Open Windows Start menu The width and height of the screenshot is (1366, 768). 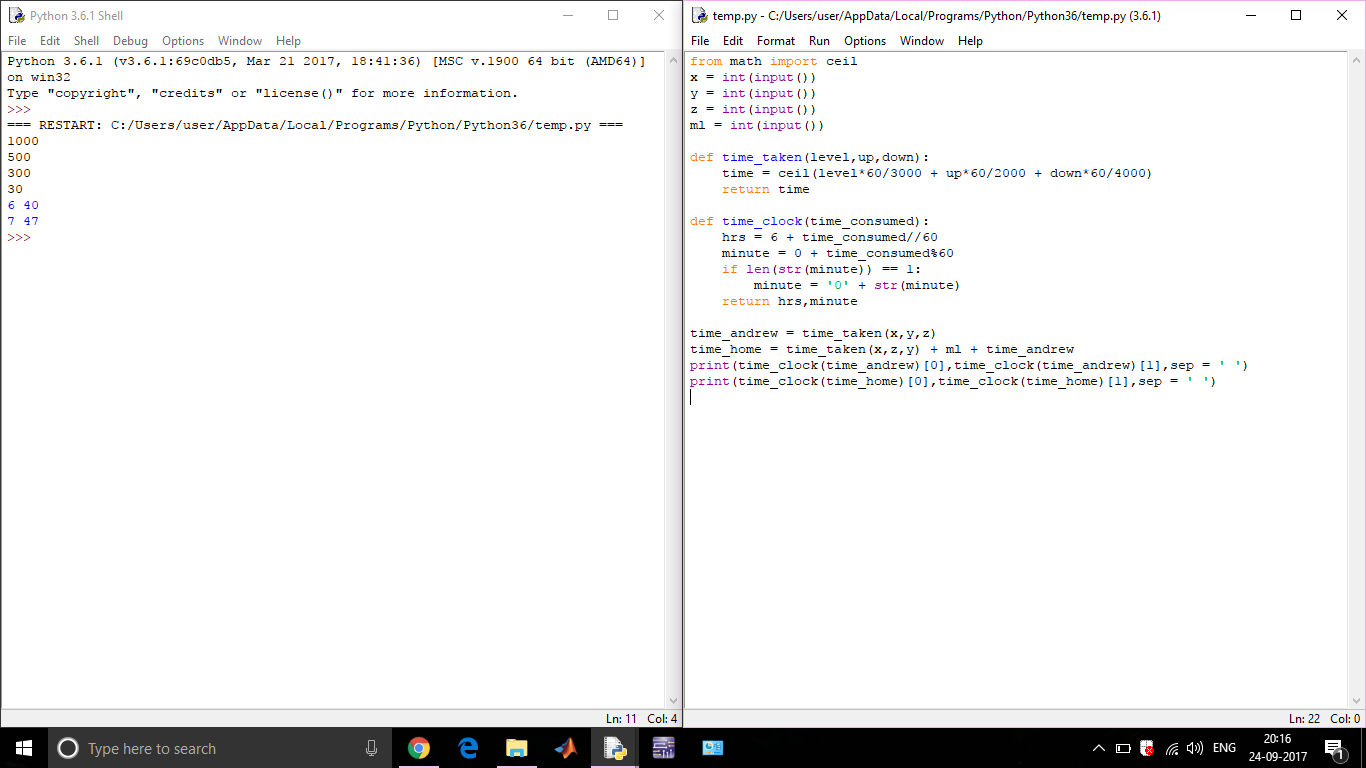click(24, 748)
